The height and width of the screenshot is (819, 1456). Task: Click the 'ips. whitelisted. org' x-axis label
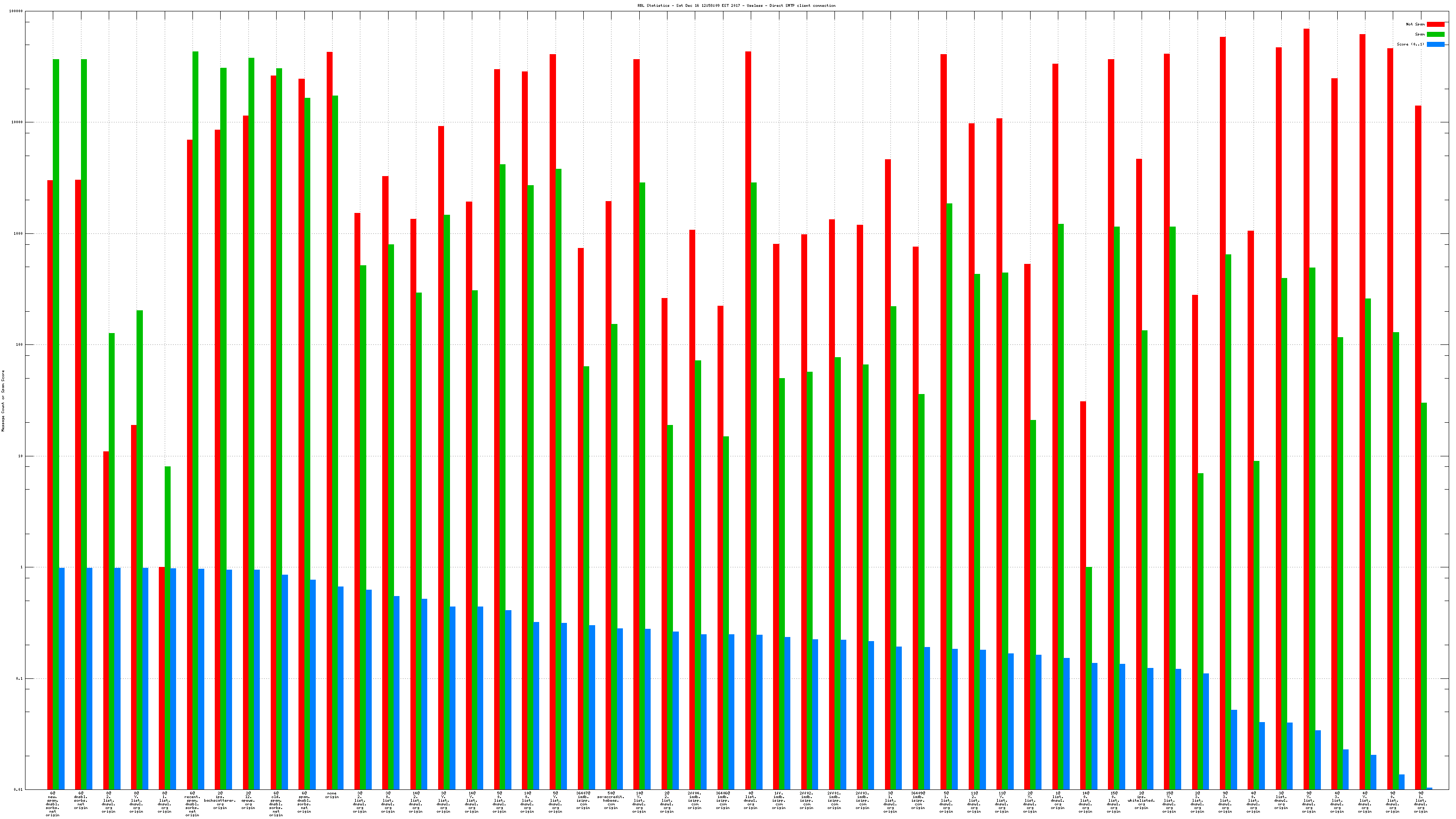point(1141,800)
